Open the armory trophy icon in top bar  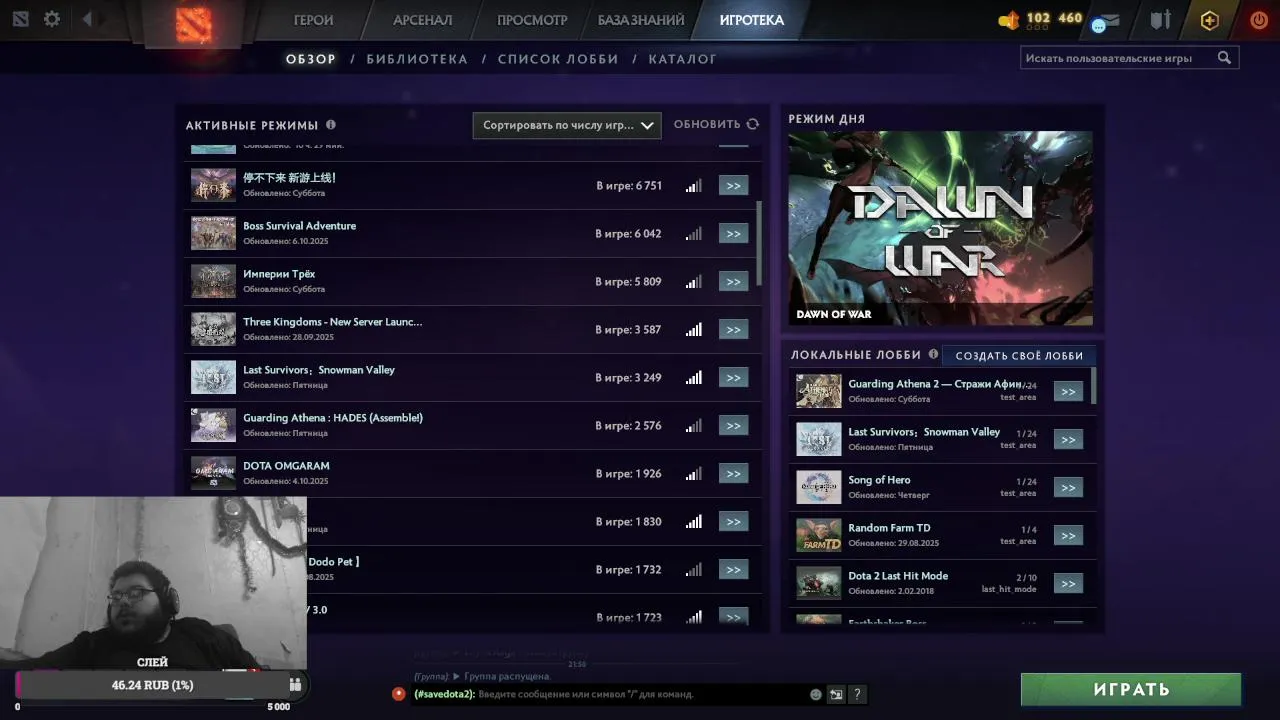click(1160, 20)
